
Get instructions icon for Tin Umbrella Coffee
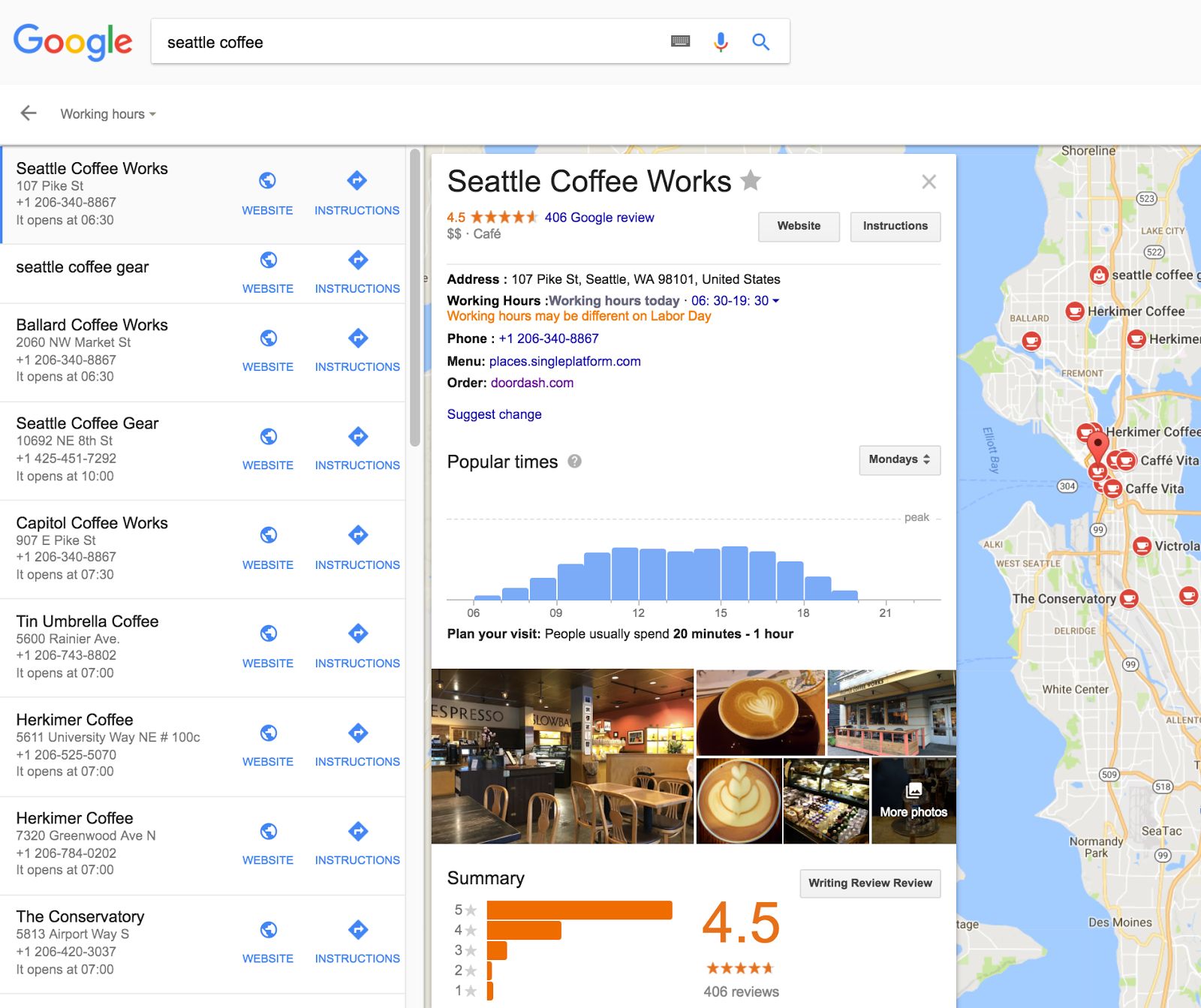tap(357, 633)
